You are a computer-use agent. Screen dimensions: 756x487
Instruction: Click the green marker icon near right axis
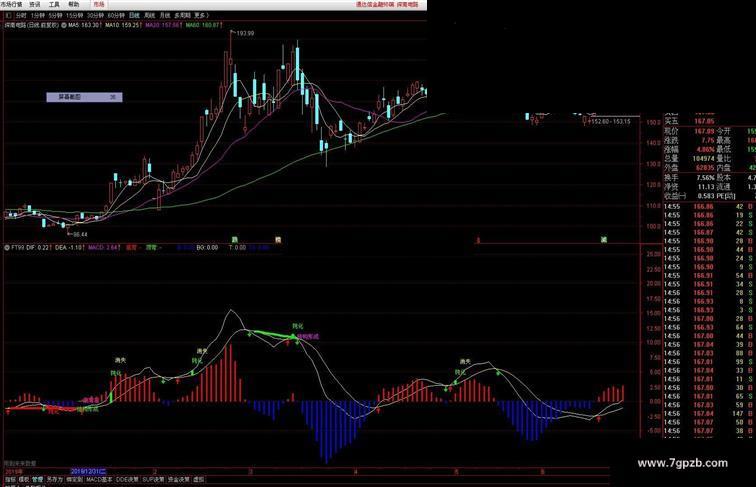pos(604,239)
